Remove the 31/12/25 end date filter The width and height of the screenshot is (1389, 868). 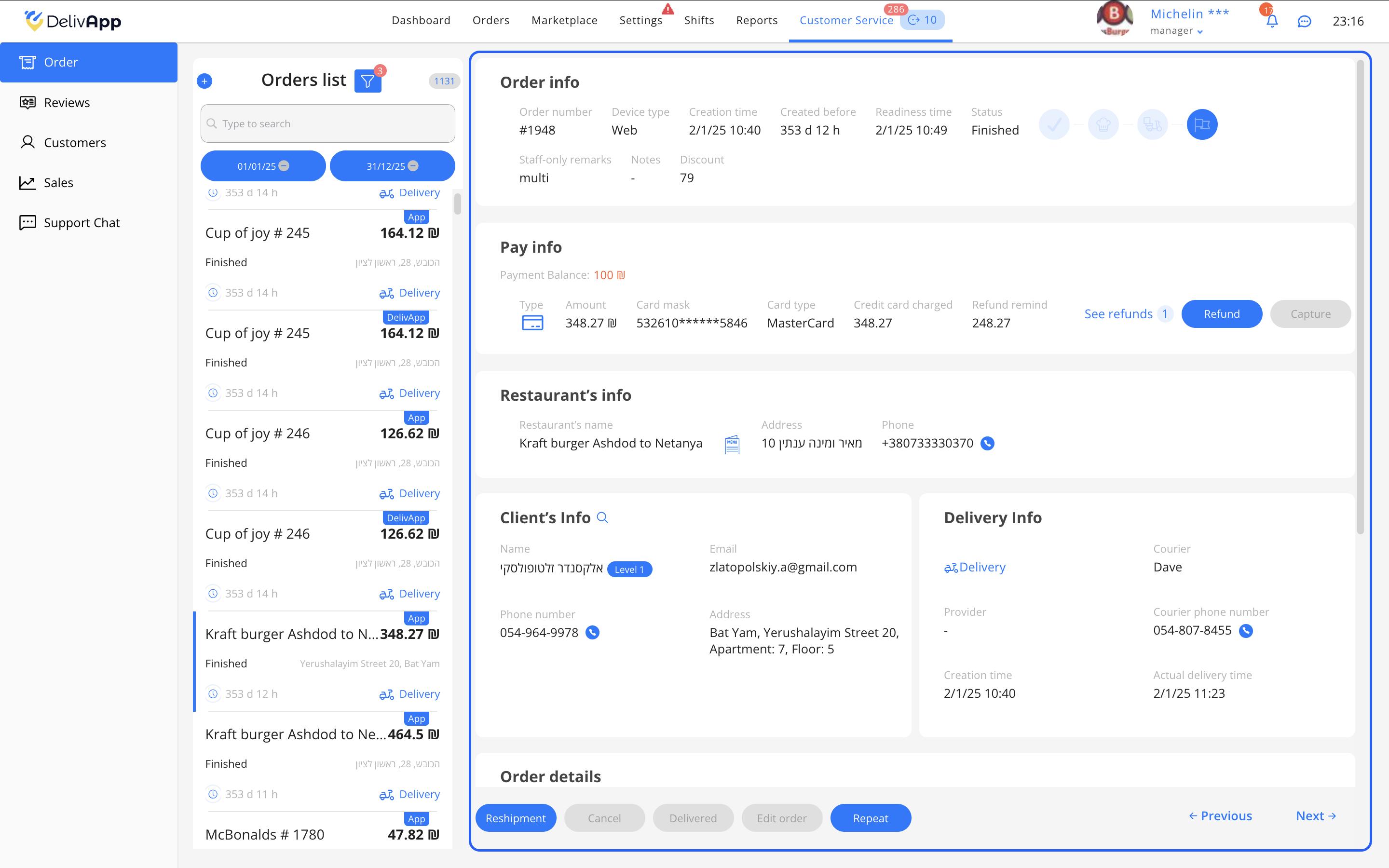coord(413,166)
